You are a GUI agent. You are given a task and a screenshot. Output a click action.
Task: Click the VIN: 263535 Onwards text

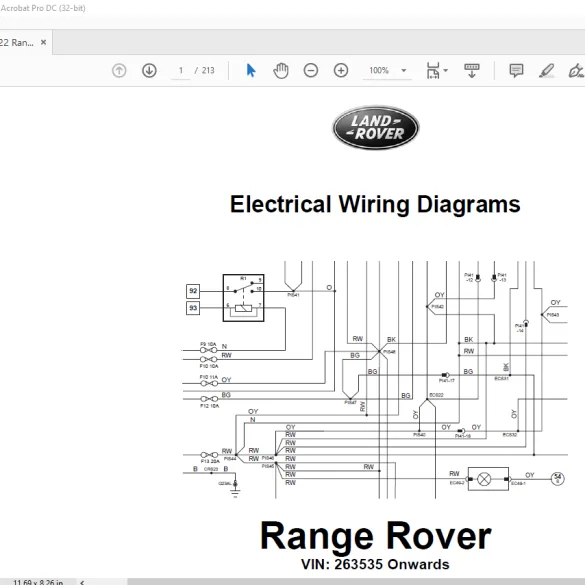[x=375, y=564]
